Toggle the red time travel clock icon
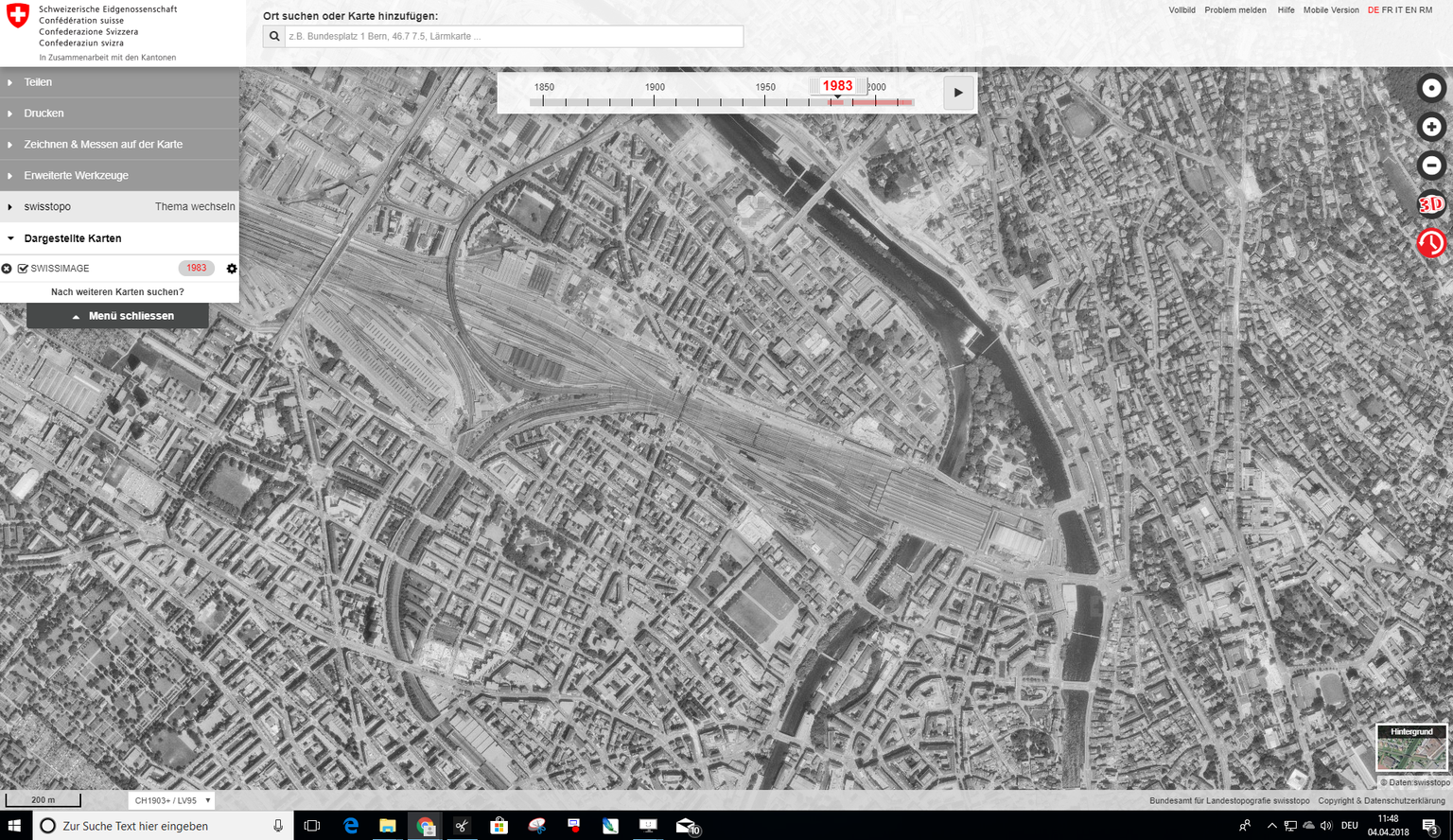1453x840 pixels. [x=1431, y=243]
